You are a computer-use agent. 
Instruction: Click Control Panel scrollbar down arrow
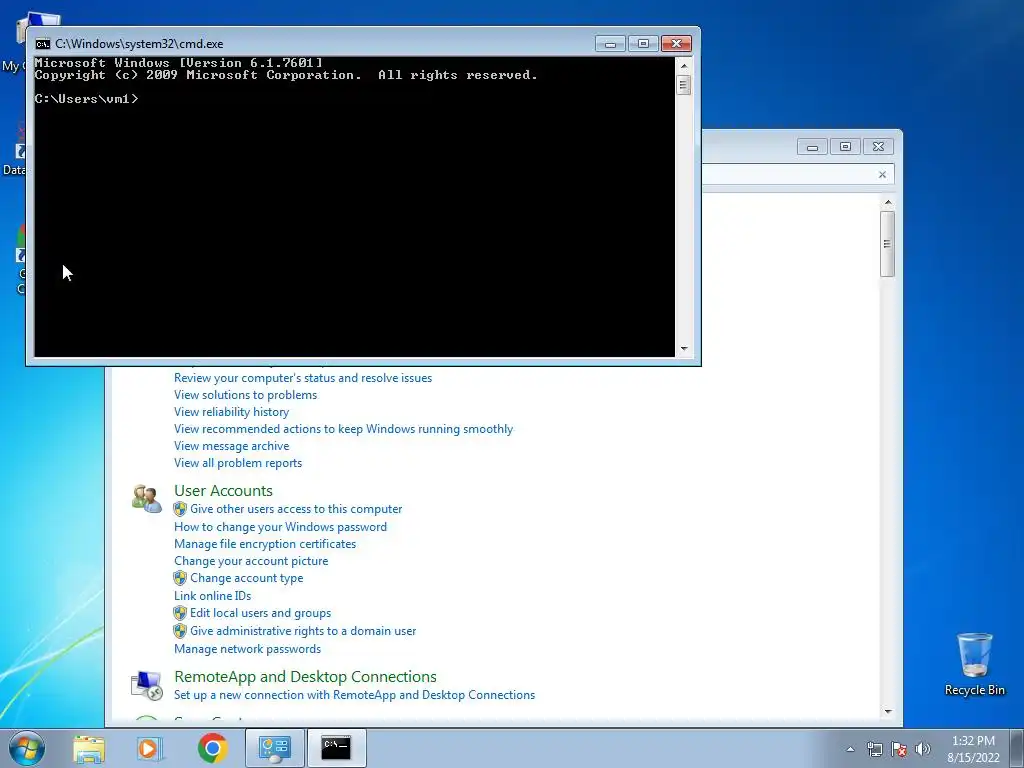tap(888, 711)
